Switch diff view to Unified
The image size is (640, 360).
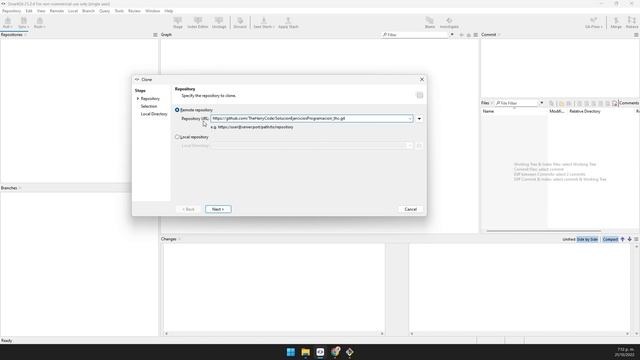click(569, 239)
